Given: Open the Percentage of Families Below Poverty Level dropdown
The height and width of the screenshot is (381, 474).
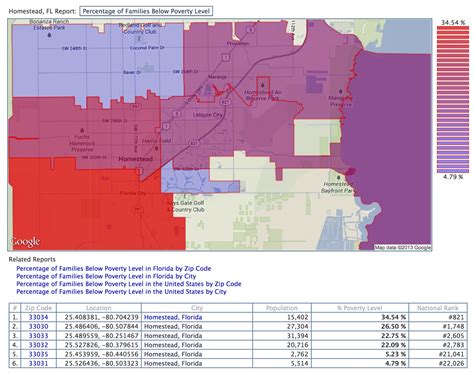Looking at the screenshot, I should [x=146, y=11].
